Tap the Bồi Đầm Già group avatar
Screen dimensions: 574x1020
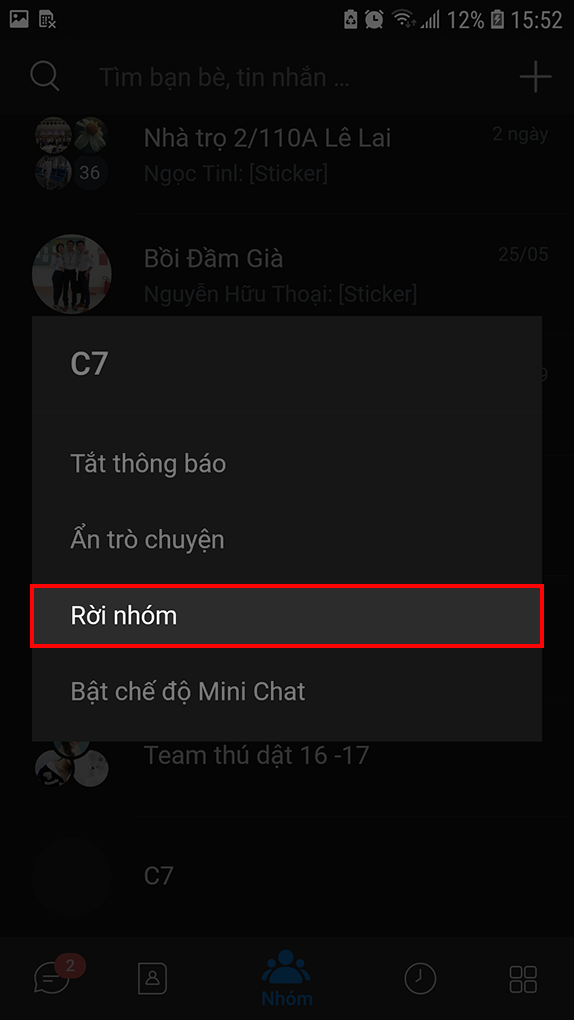point(72,274)
